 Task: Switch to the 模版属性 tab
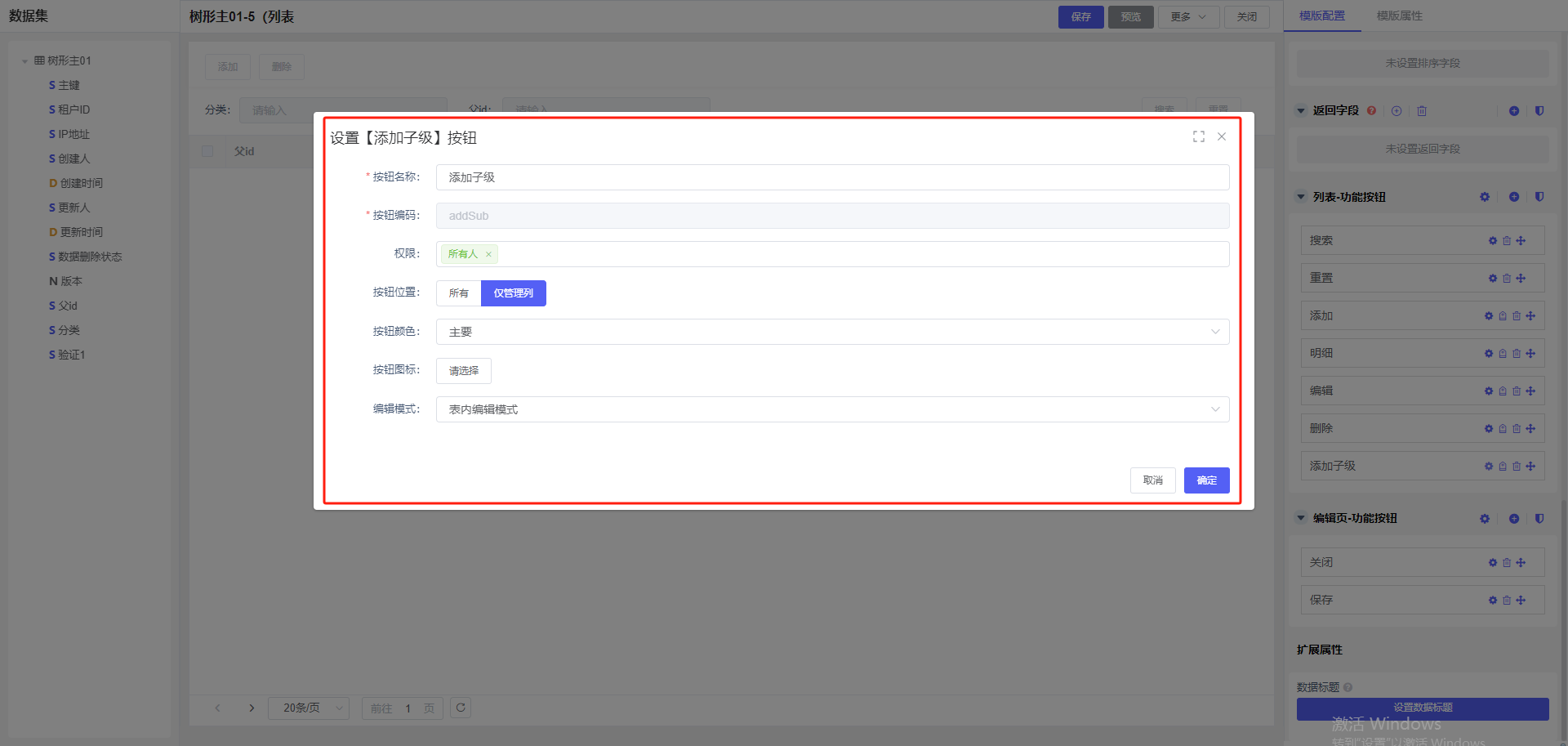click(x=1399, y=16)
